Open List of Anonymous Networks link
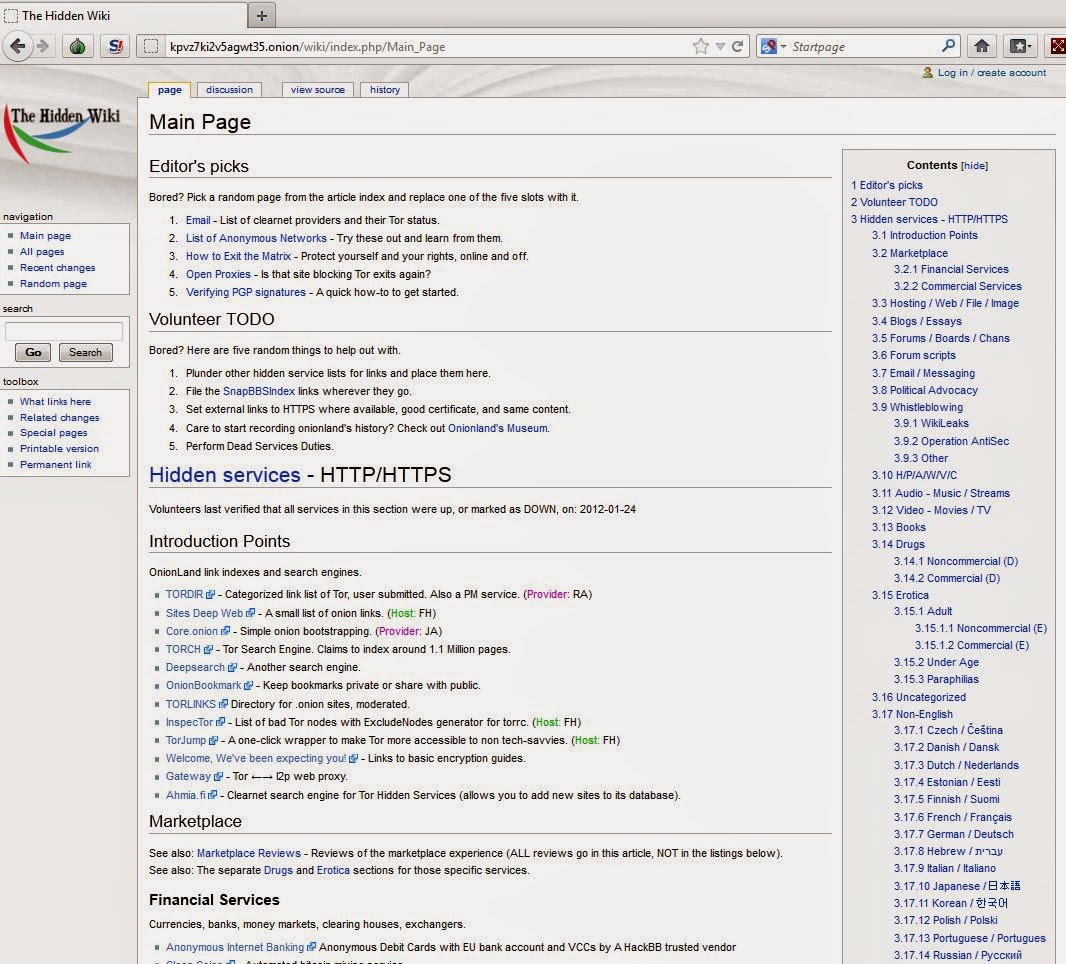 click(256, 239)
